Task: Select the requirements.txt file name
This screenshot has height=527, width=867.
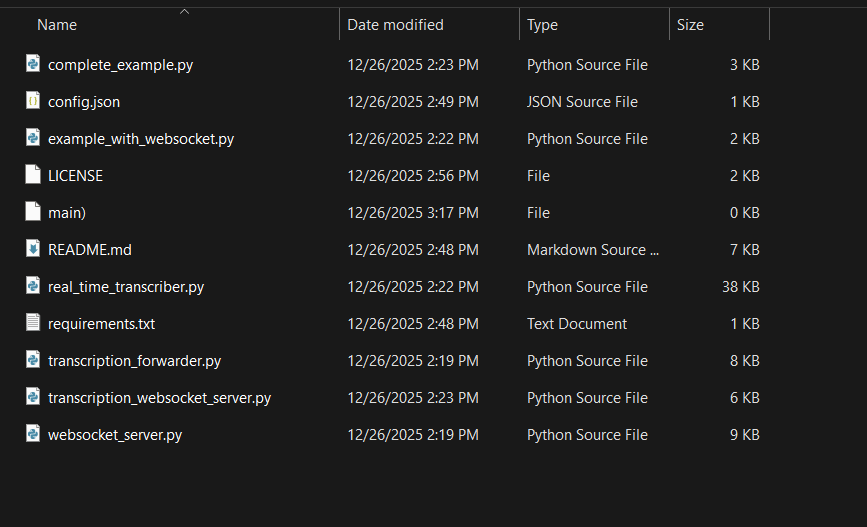Action: 101,324
